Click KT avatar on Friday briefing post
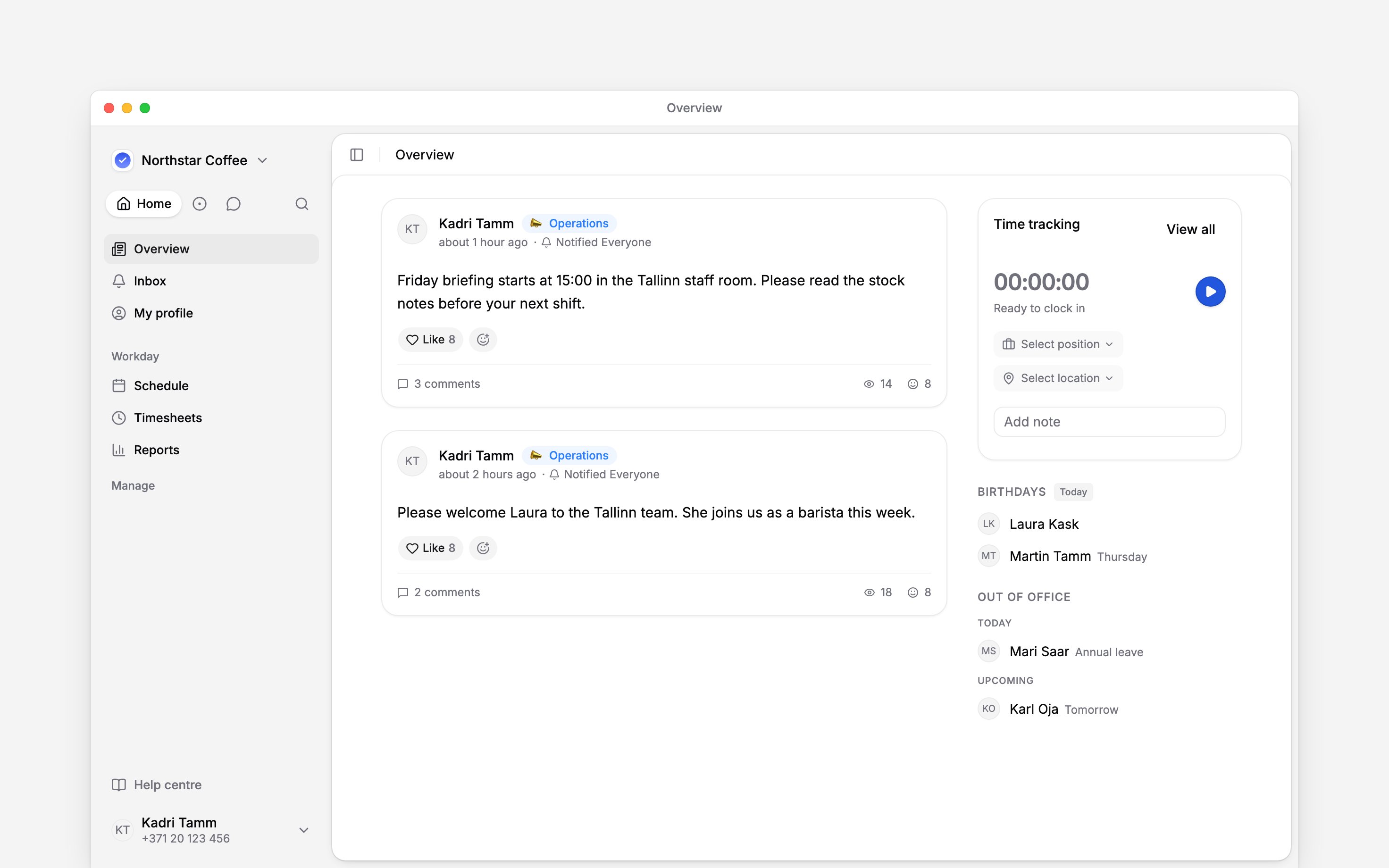Viewport: 1389px width, 868px height. (x=412, y=229)
